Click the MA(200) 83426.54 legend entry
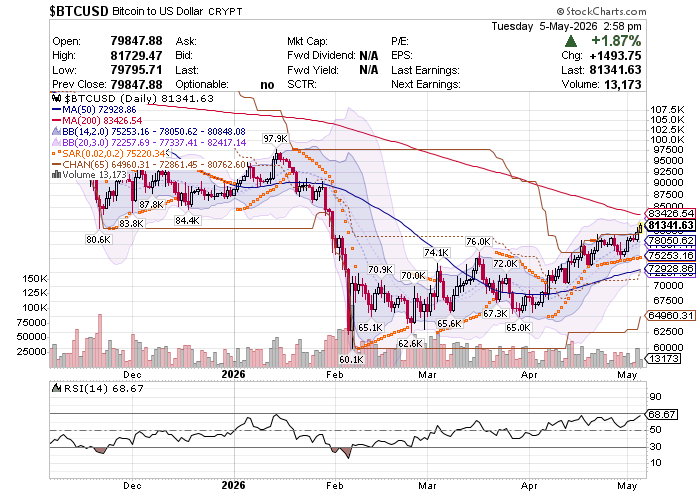The width and height of the screenshot is (700, 494). (97, 120)
